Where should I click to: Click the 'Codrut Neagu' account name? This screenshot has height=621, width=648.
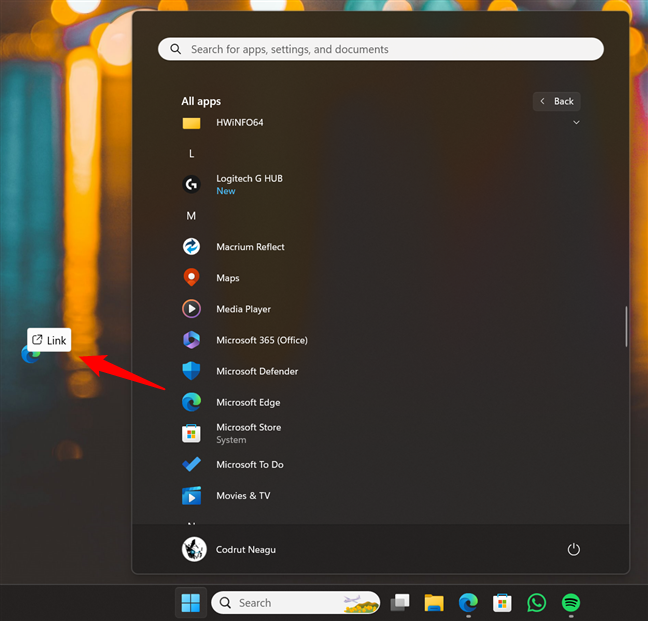pyautogui.click(x=246, y=550)
